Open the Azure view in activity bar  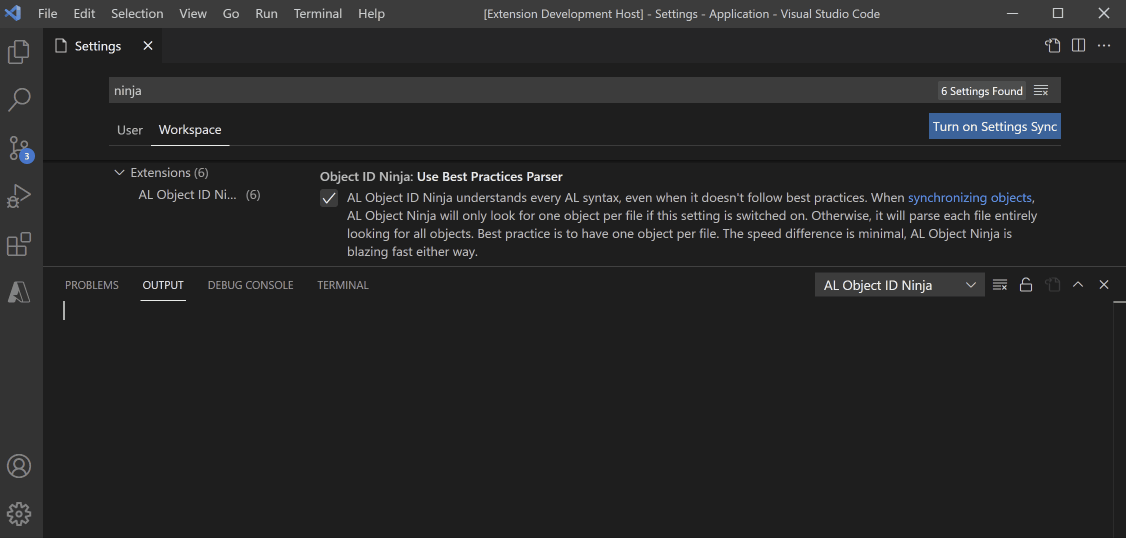tap(19, 292)
